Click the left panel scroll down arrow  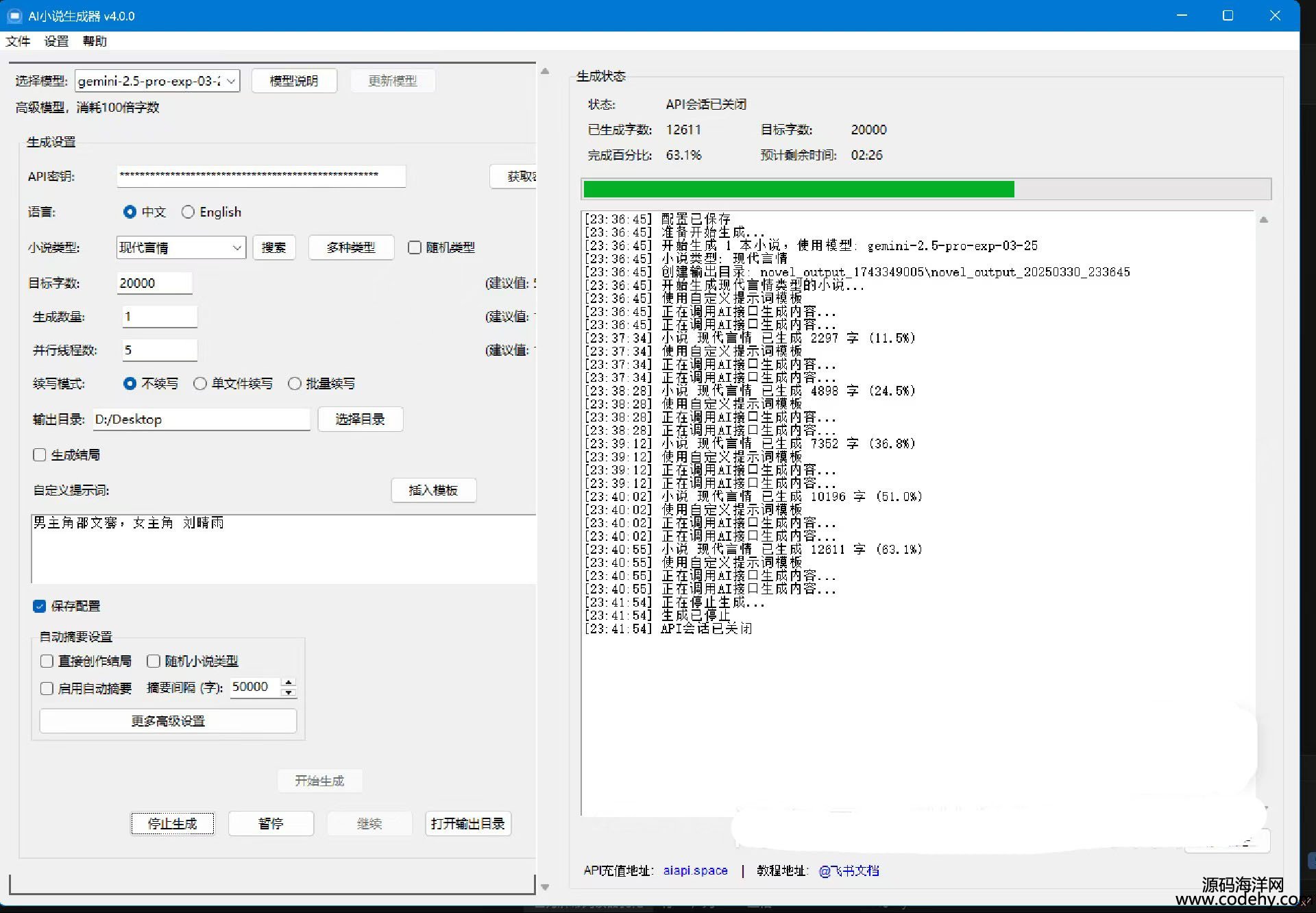tap(545, 887)
